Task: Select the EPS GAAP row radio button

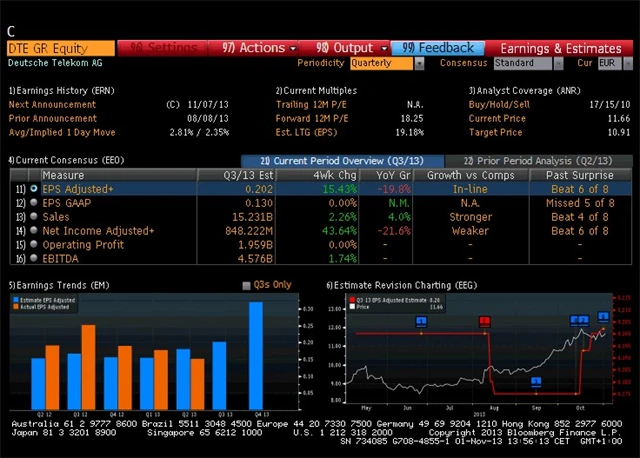Action: tap(34, 202)
